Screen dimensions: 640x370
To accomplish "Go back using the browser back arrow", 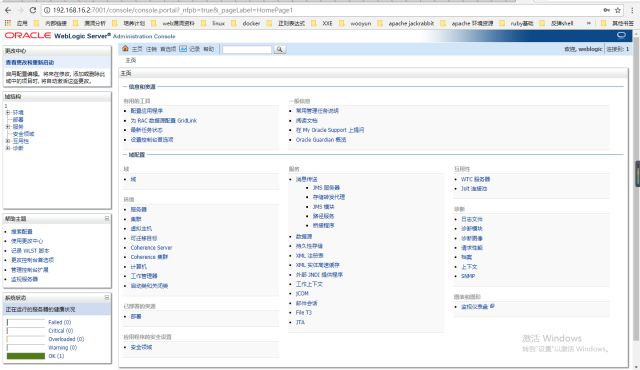I will [8, 10].
